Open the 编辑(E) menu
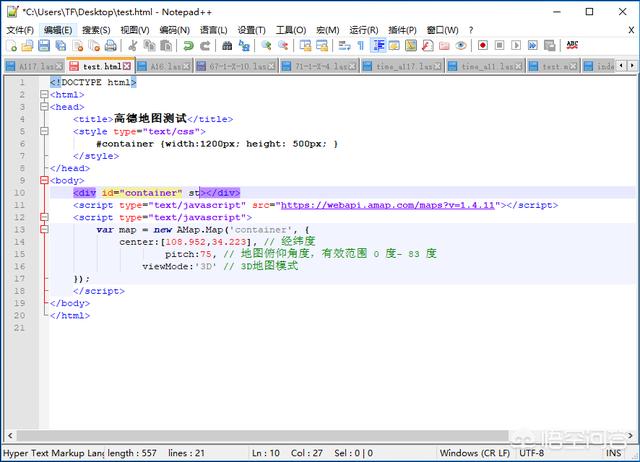 tap(58, 30)
